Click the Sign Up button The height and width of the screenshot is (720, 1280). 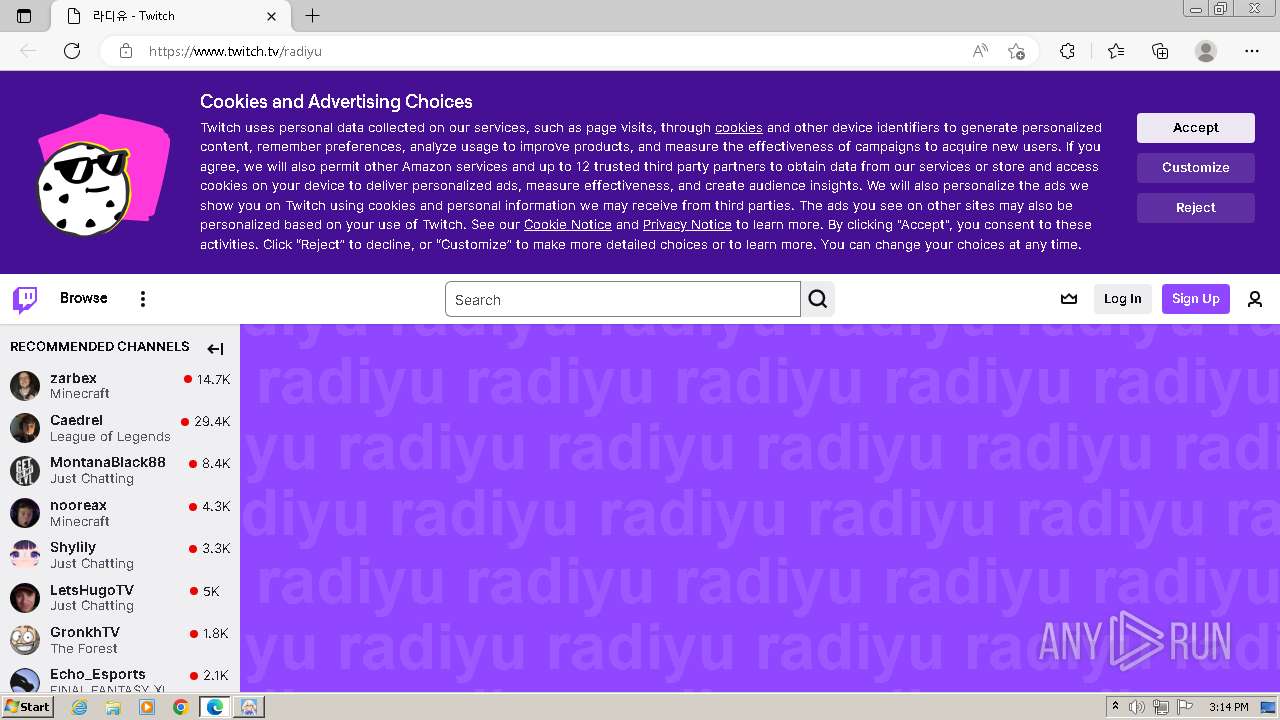click(x=1196, y=299)
